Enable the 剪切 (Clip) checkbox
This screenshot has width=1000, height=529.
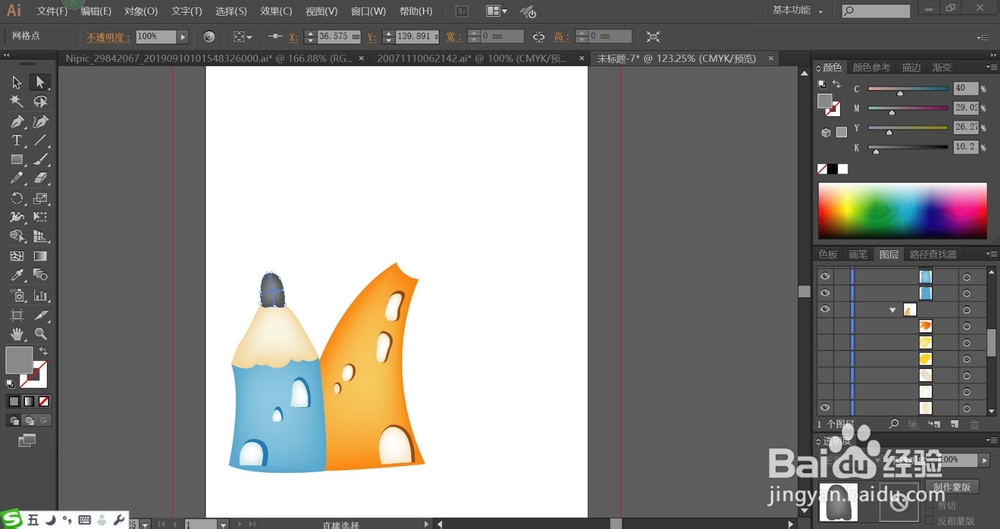tap(930, 505)
